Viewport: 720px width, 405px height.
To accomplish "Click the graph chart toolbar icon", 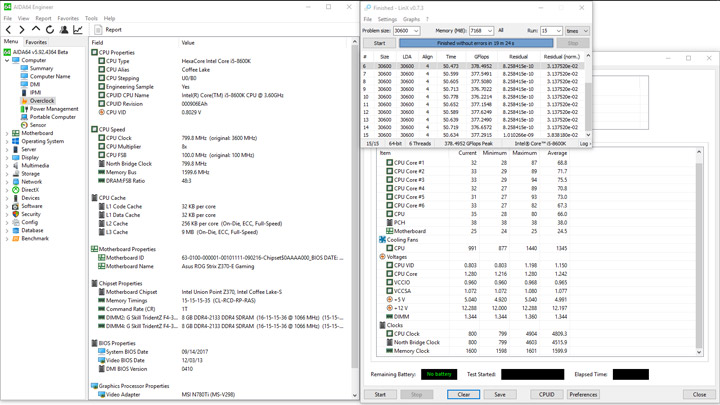I will pos(78,30).
